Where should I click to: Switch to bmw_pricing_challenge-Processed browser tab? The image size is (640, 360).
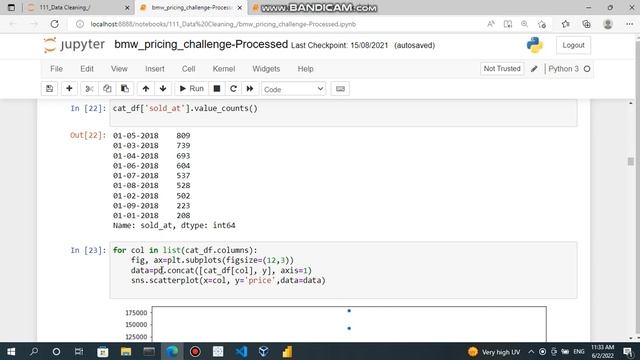190,8
